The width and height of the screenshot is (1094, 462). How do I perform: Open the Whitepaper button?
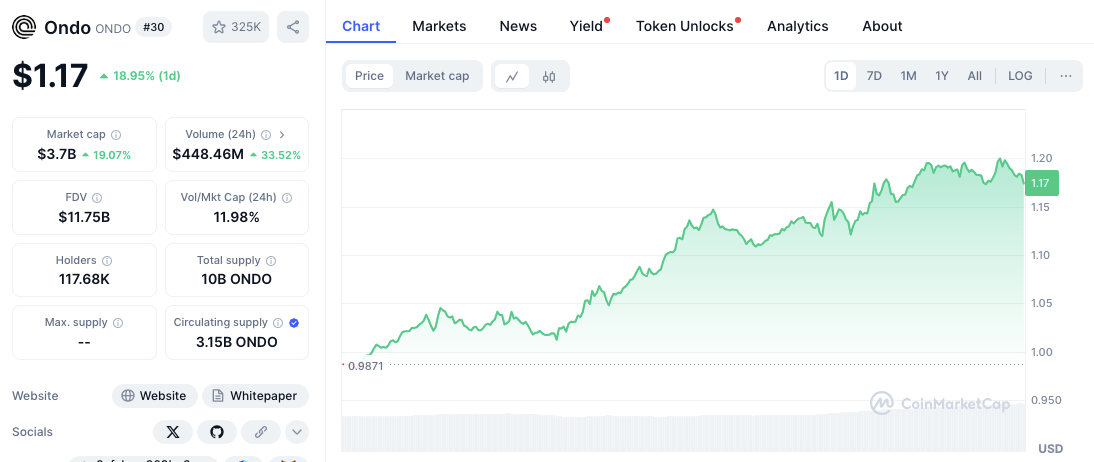pyautogui.click(x=255, y=396)
